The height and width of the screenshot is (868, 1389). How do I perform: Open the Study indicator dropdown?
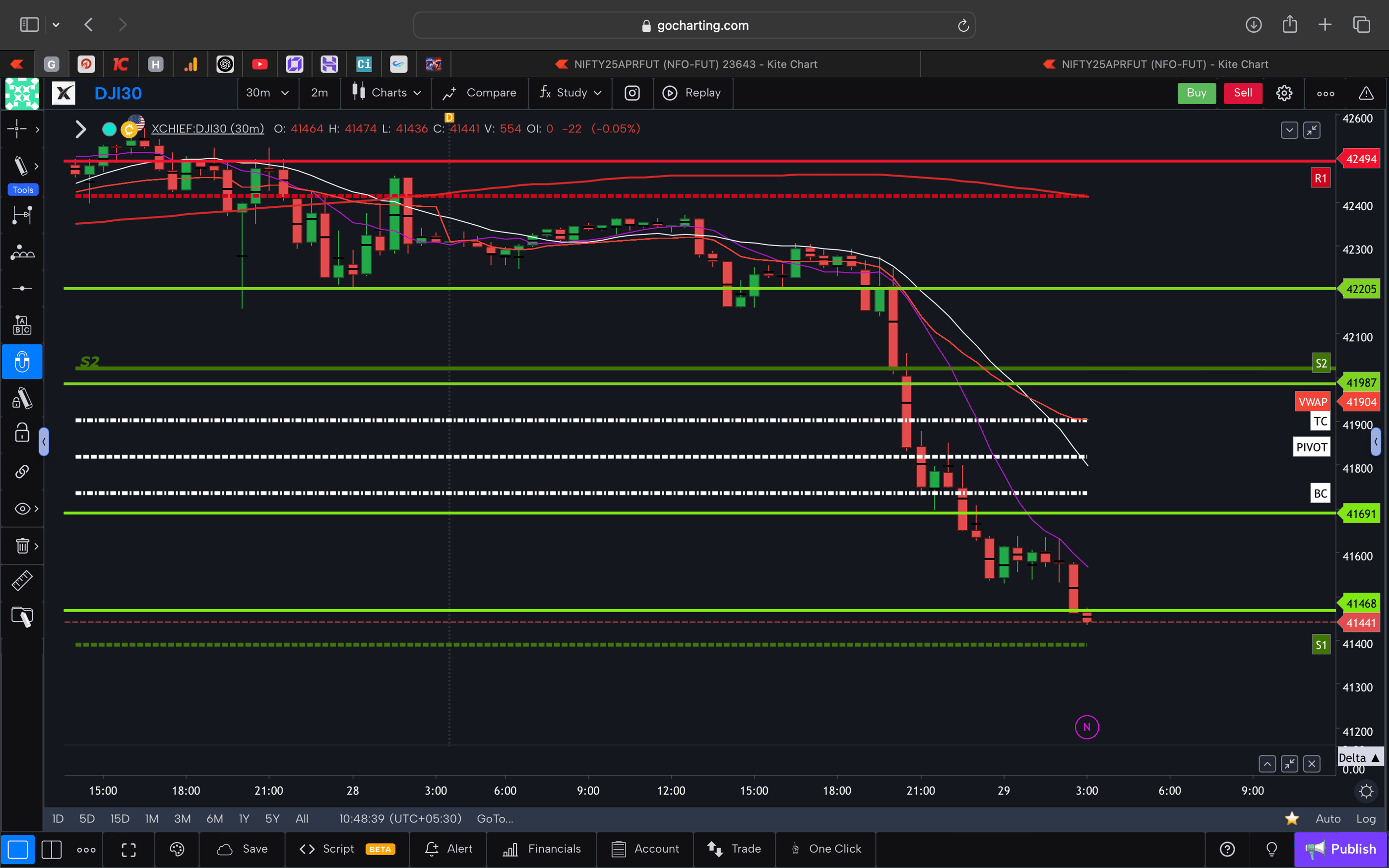(571, 92)
